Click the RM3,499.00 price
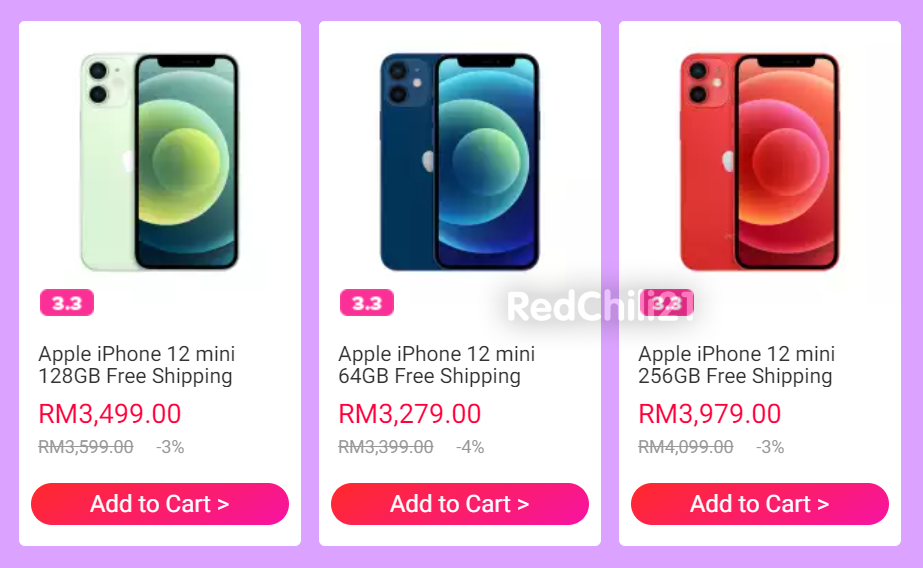The width and height of the screenshot is (923, 568). click(109, 414)
